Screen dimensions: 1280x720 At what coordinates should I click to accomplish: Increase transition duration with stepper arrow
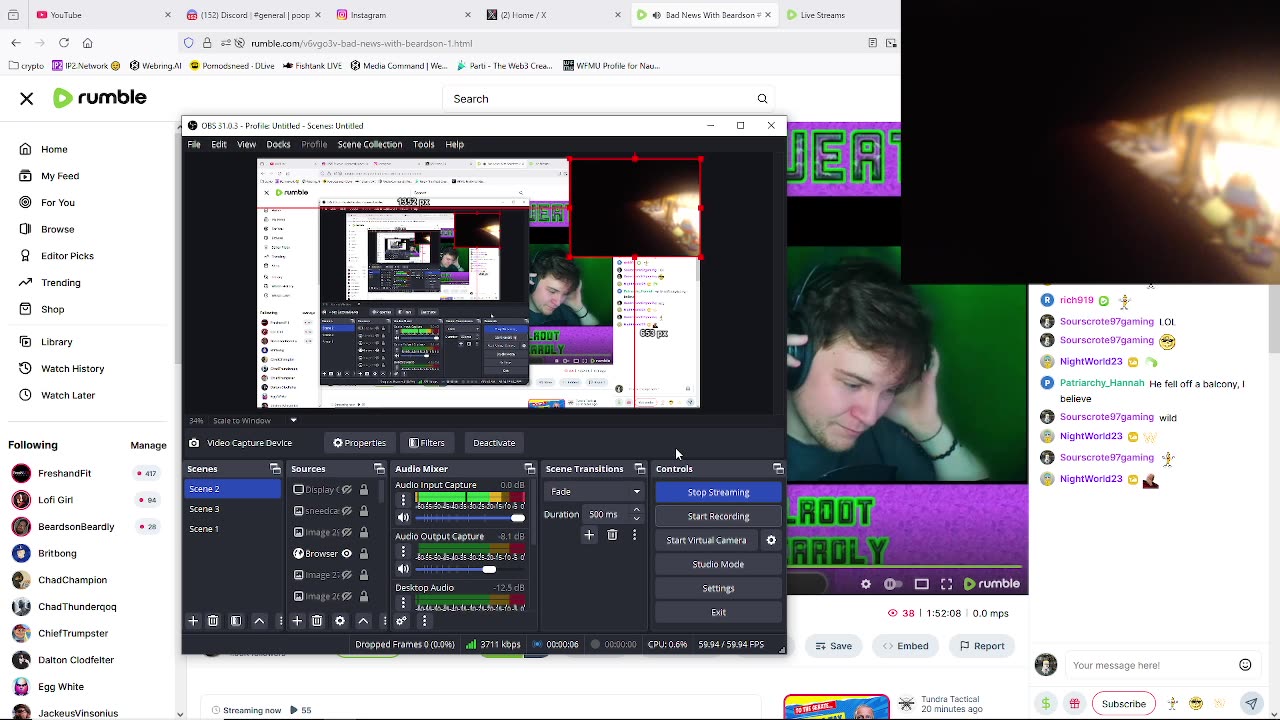[x=636, y=510]
